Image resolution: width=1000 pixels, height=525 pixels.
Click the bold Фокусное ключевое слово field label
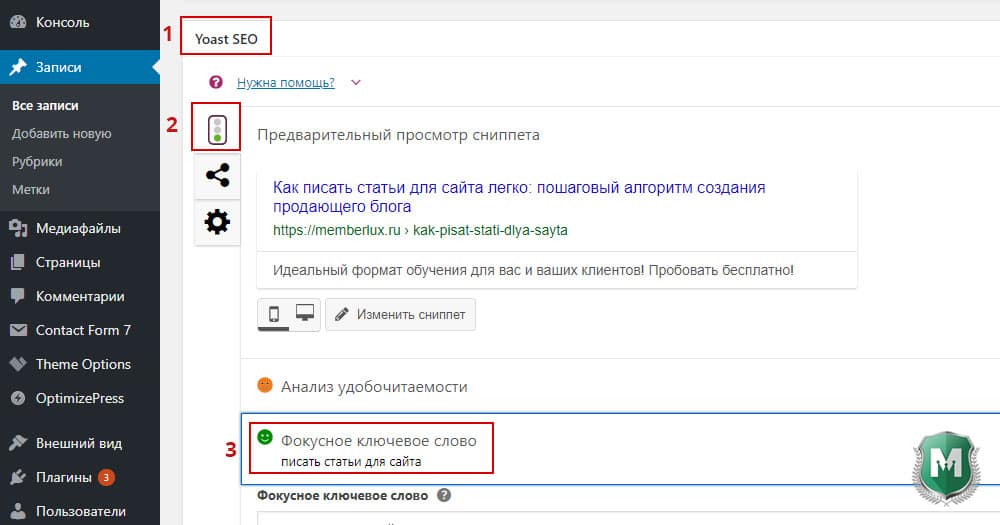tap(342, 496)
